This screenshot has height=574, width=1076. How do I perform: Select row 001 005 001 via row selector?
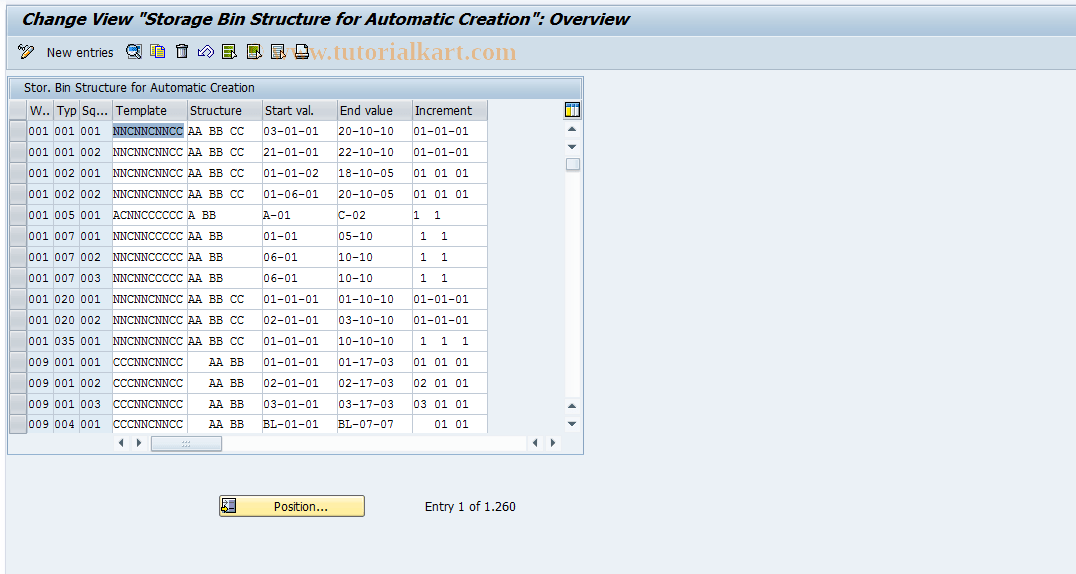[x=18, y=215]
